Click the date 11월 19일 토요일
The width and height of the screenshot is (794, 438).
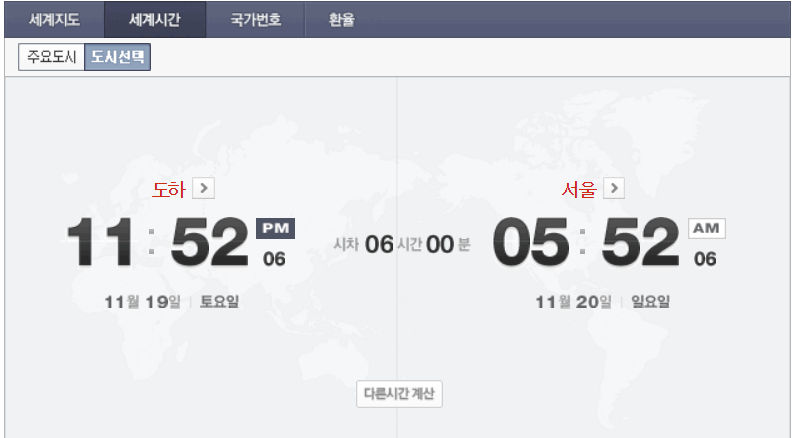point(172,302)
